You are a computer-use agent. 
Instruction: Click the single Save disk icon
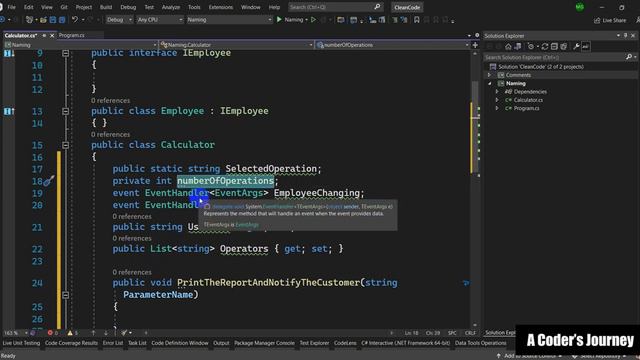[x=53, y=19]
